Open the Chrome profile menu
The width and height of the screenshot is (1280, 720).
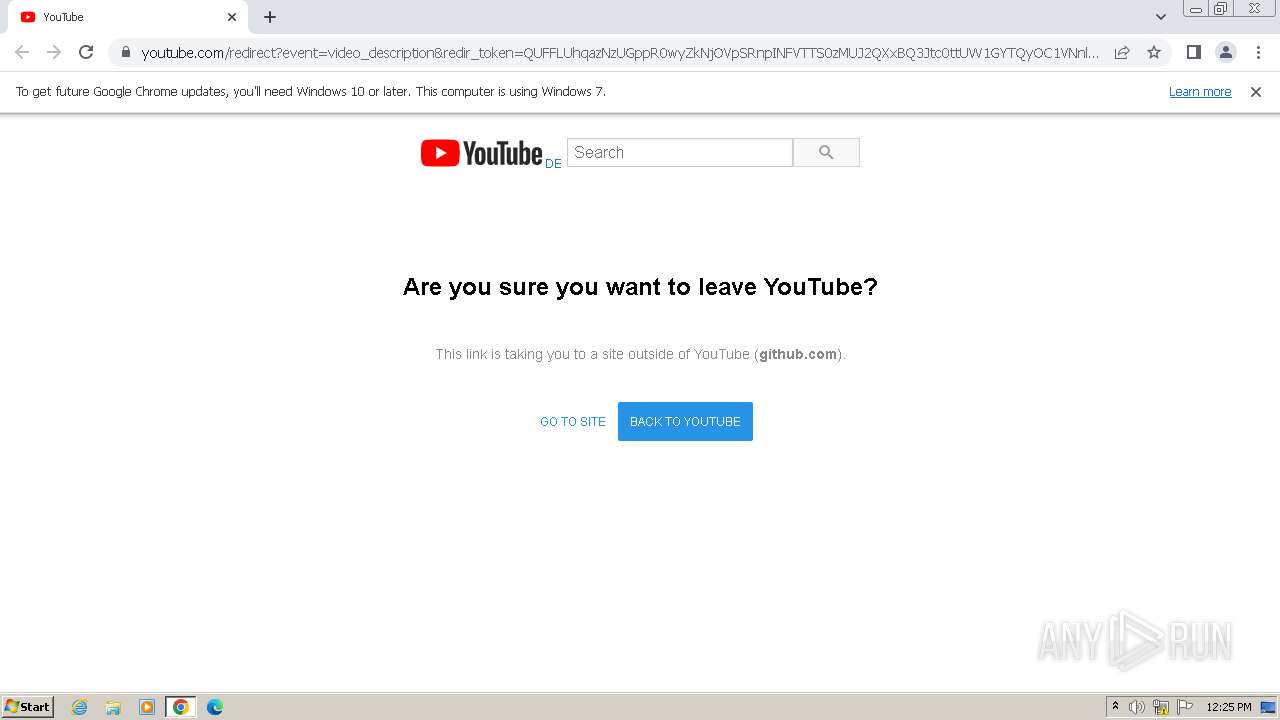point(1225,52)
